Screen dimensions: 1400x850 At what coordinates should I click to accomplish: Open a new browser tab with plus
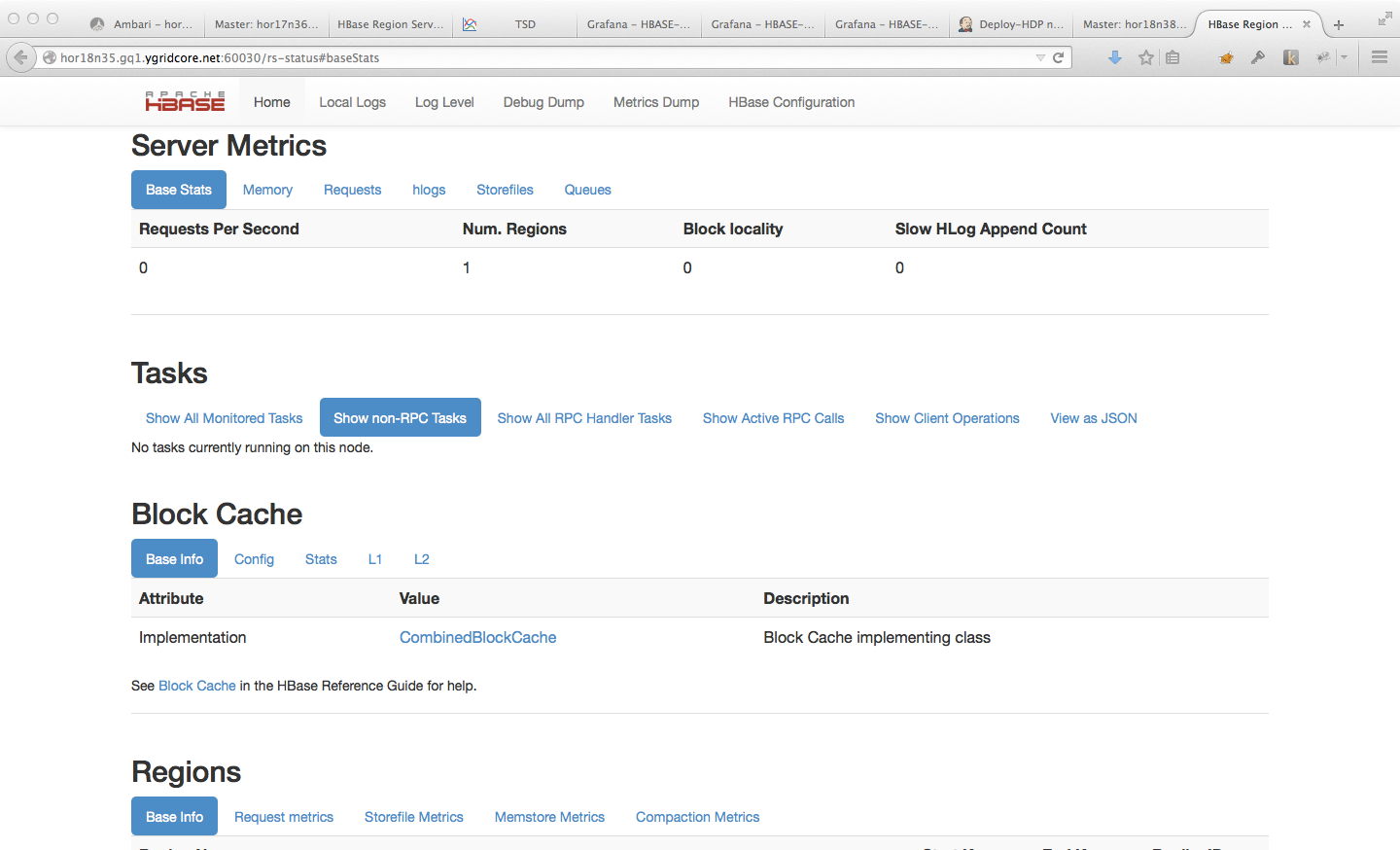pyautogui.click(x=1339, y=25)
